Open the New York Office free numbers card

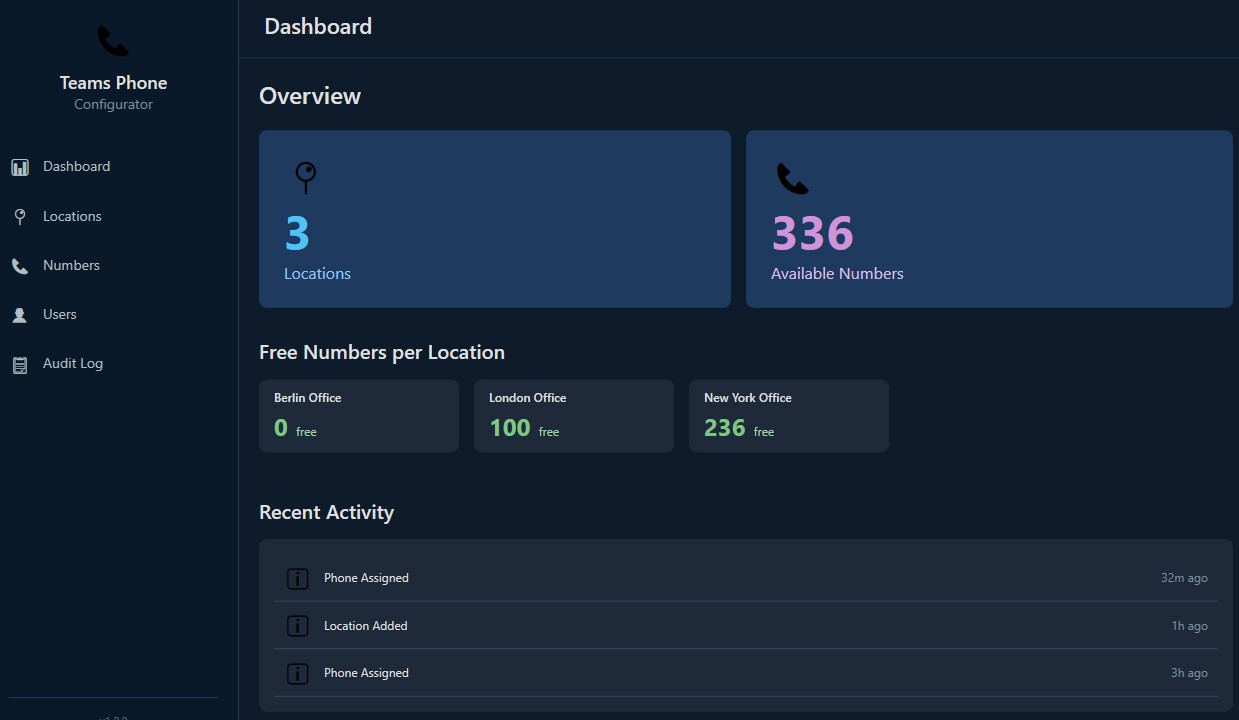point(789,416)
